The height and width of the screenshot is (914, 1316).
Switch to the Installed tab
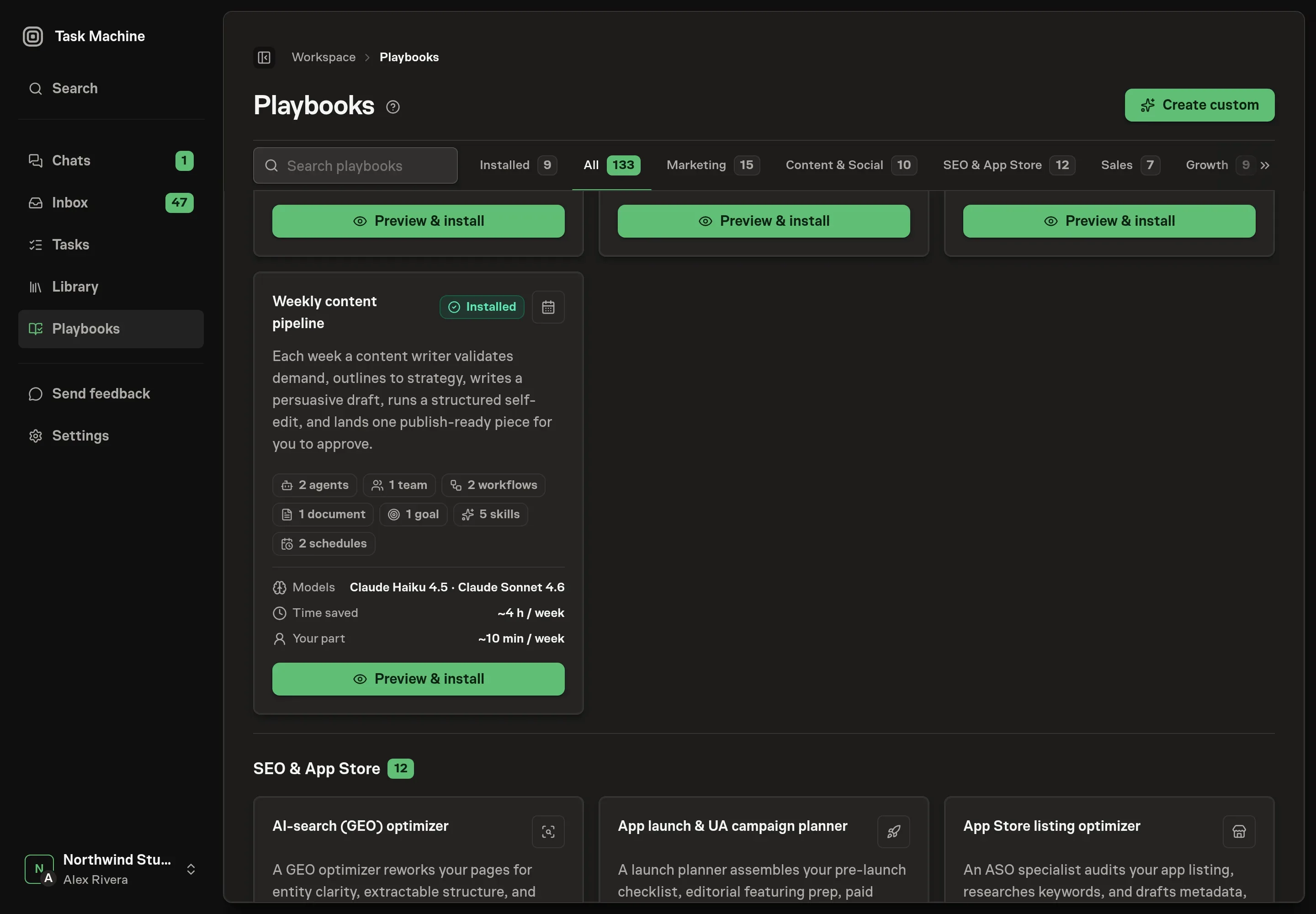click(x=518, y=165)
